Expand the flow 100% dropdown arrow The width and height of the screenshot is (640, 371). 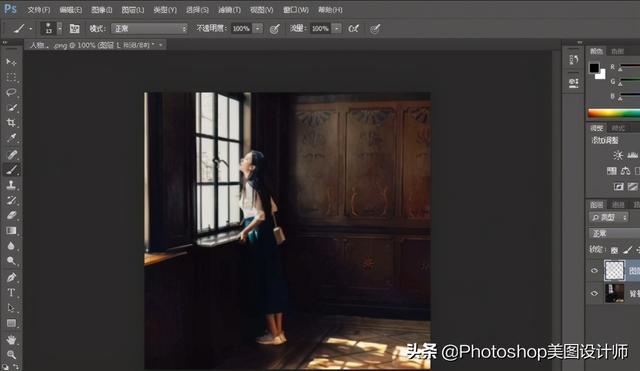337,29
